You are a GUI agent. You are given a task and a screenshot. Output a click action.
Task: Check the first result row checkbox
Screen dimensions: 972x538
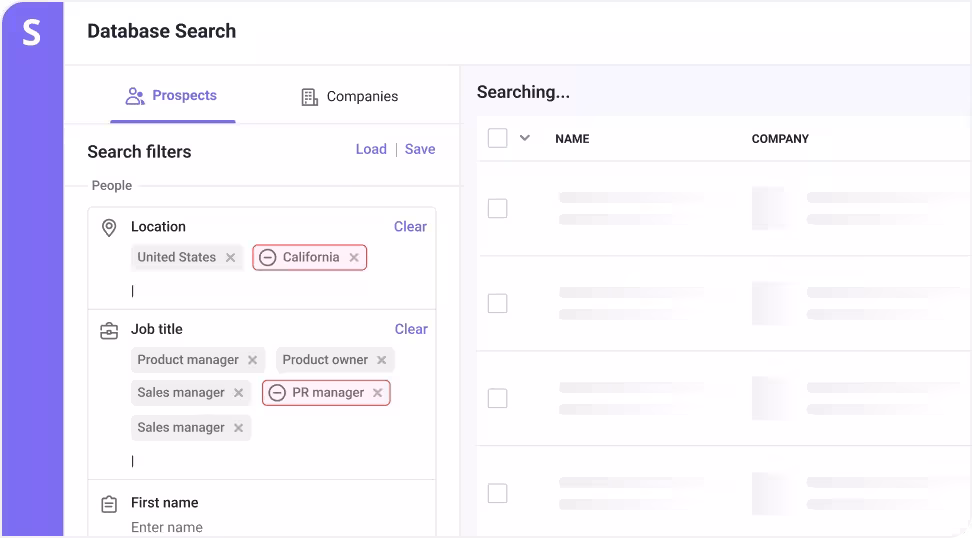pyautogui.click(x=497, y=208)
